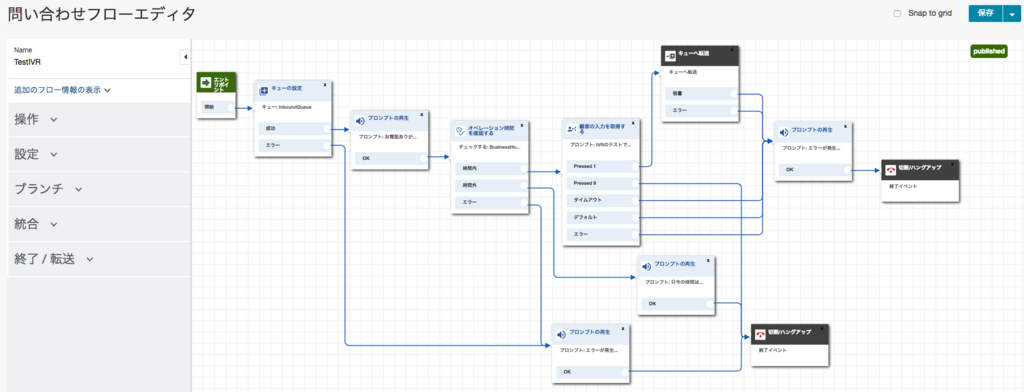Screen dimensions: 1024x392
Task: Select the タイムアウト branch row
Action: tap(602, 200)
